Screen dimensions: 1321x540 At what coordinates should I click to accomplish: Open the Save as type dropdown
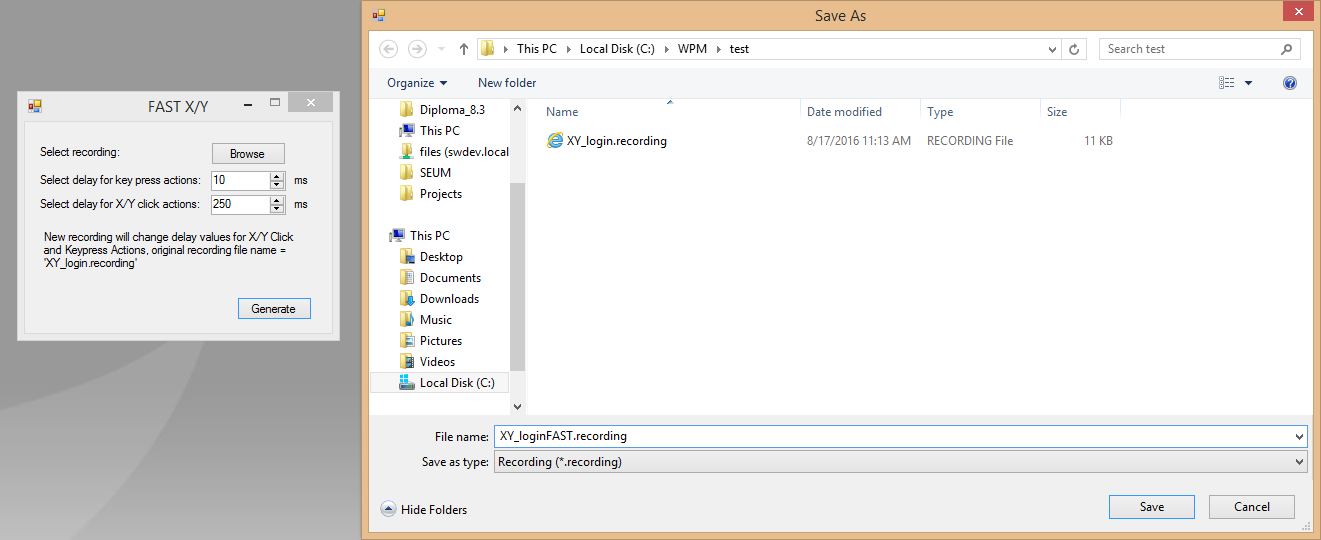coord(1299,462)
